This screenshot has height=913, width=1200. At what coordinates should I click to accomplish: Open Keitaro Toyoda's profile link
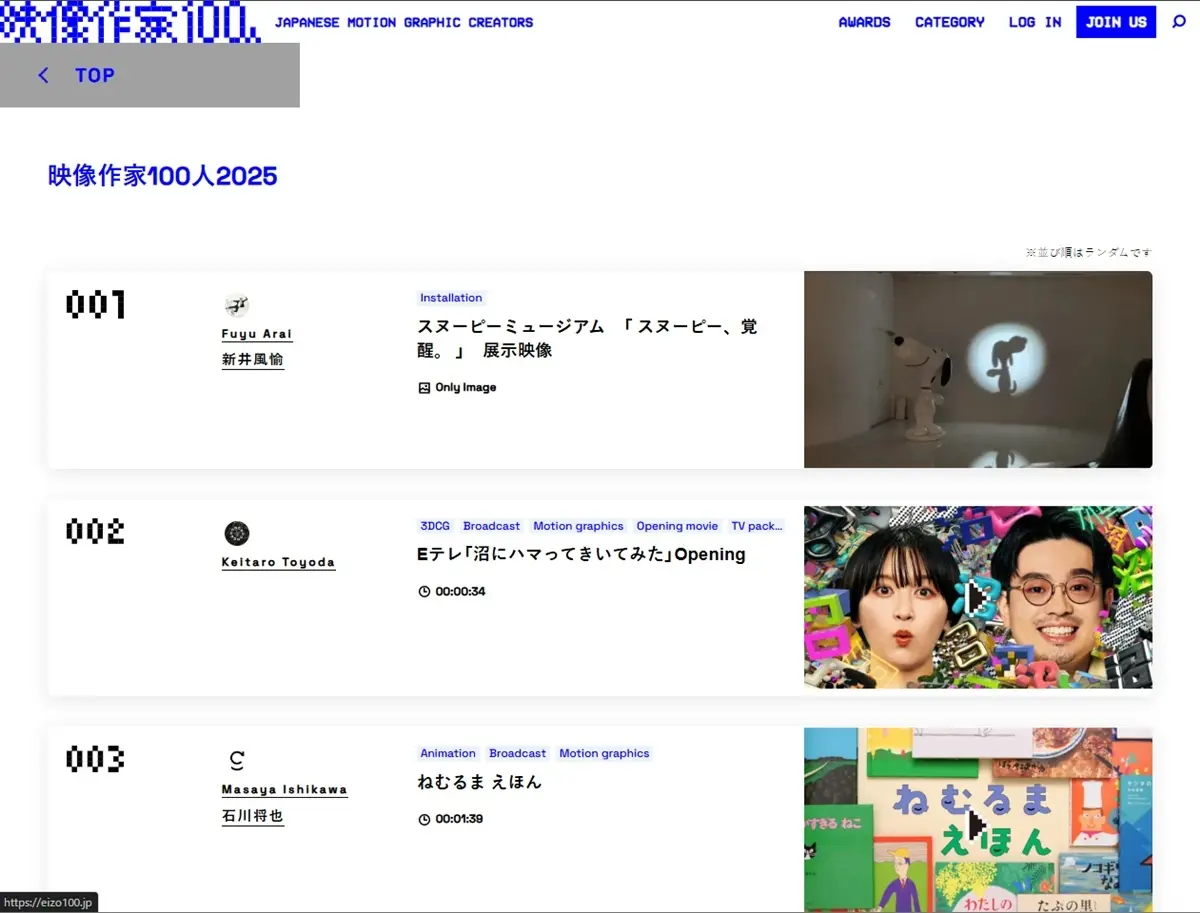[278, 561]
